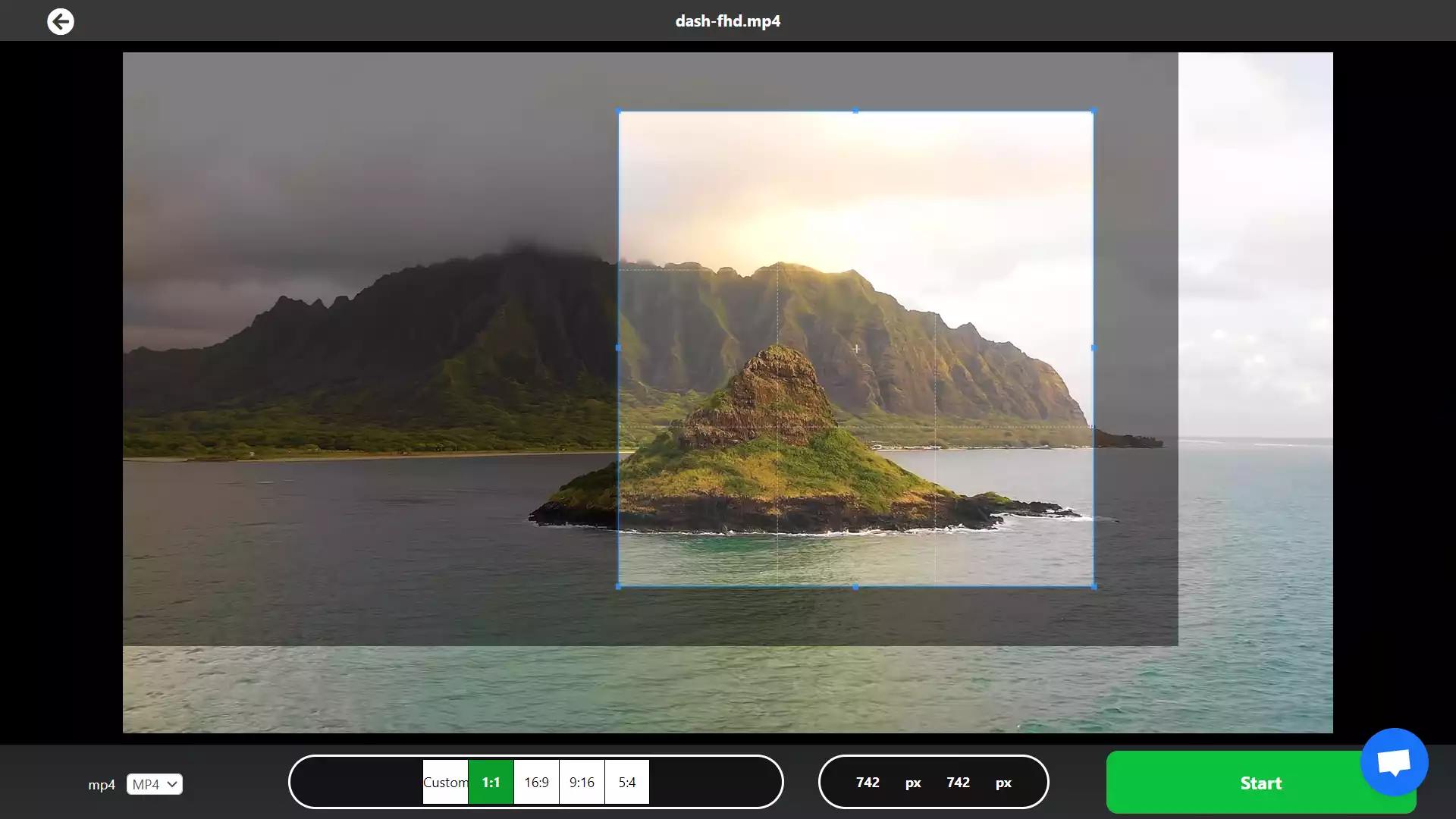Click the top edge middle crop handle
The height and width of the screenshot is (819, 1456).
point(856,111)
